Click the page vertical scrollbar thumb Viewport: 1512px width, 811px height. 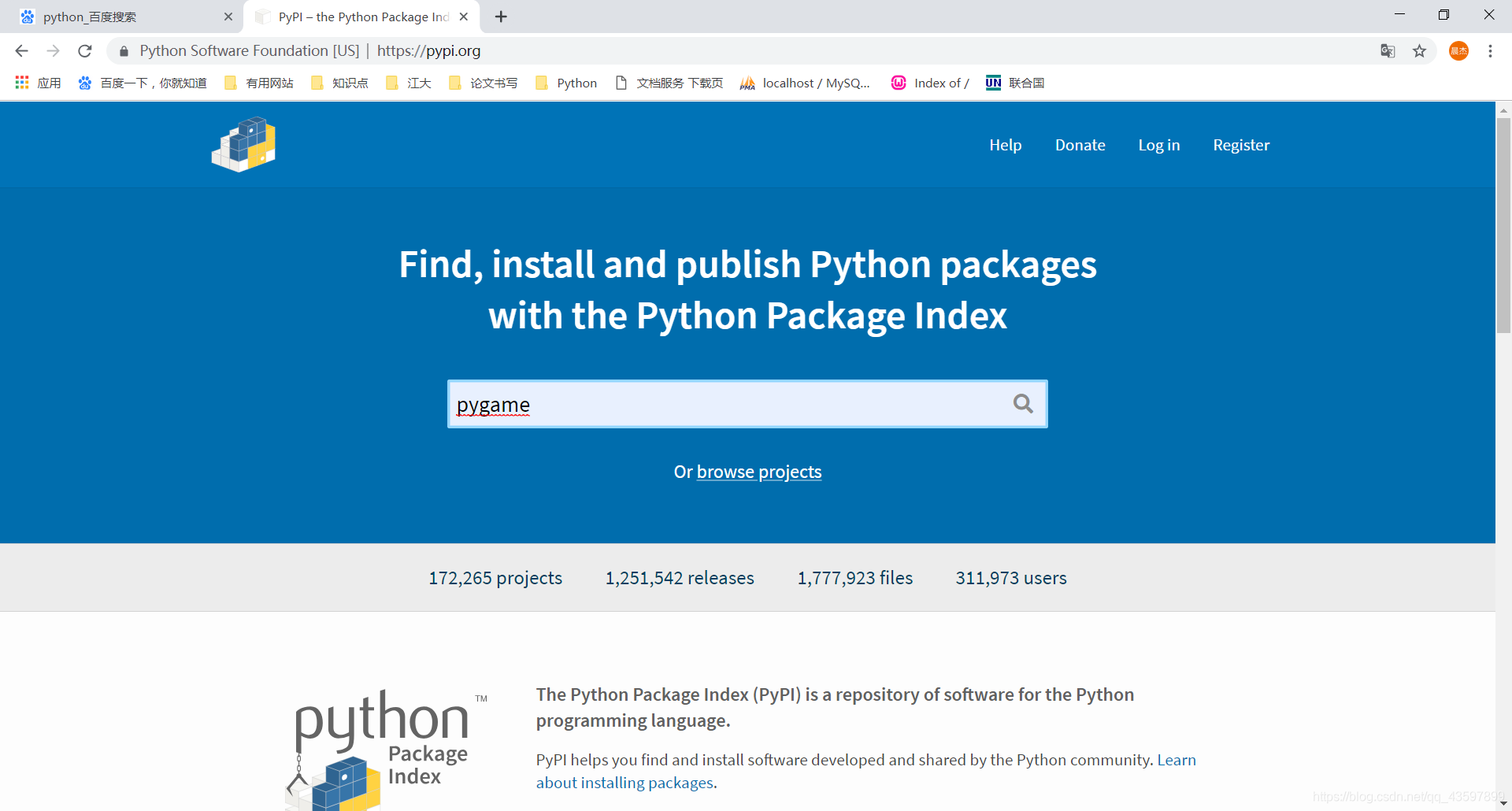click(x=1503, y=224)
